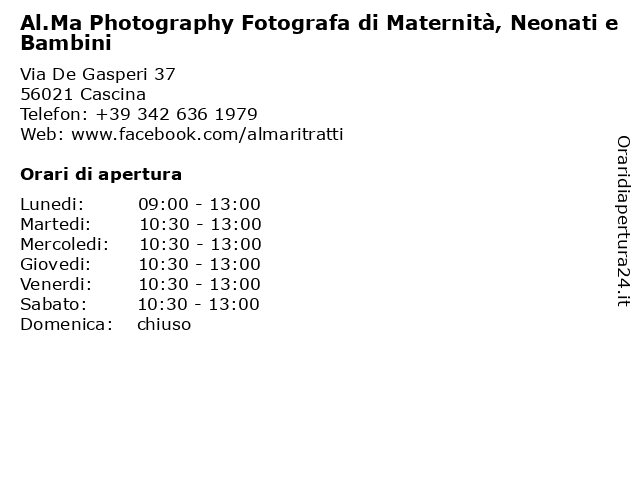Click Venerdi hours 10:30 - 13:00

199,284
